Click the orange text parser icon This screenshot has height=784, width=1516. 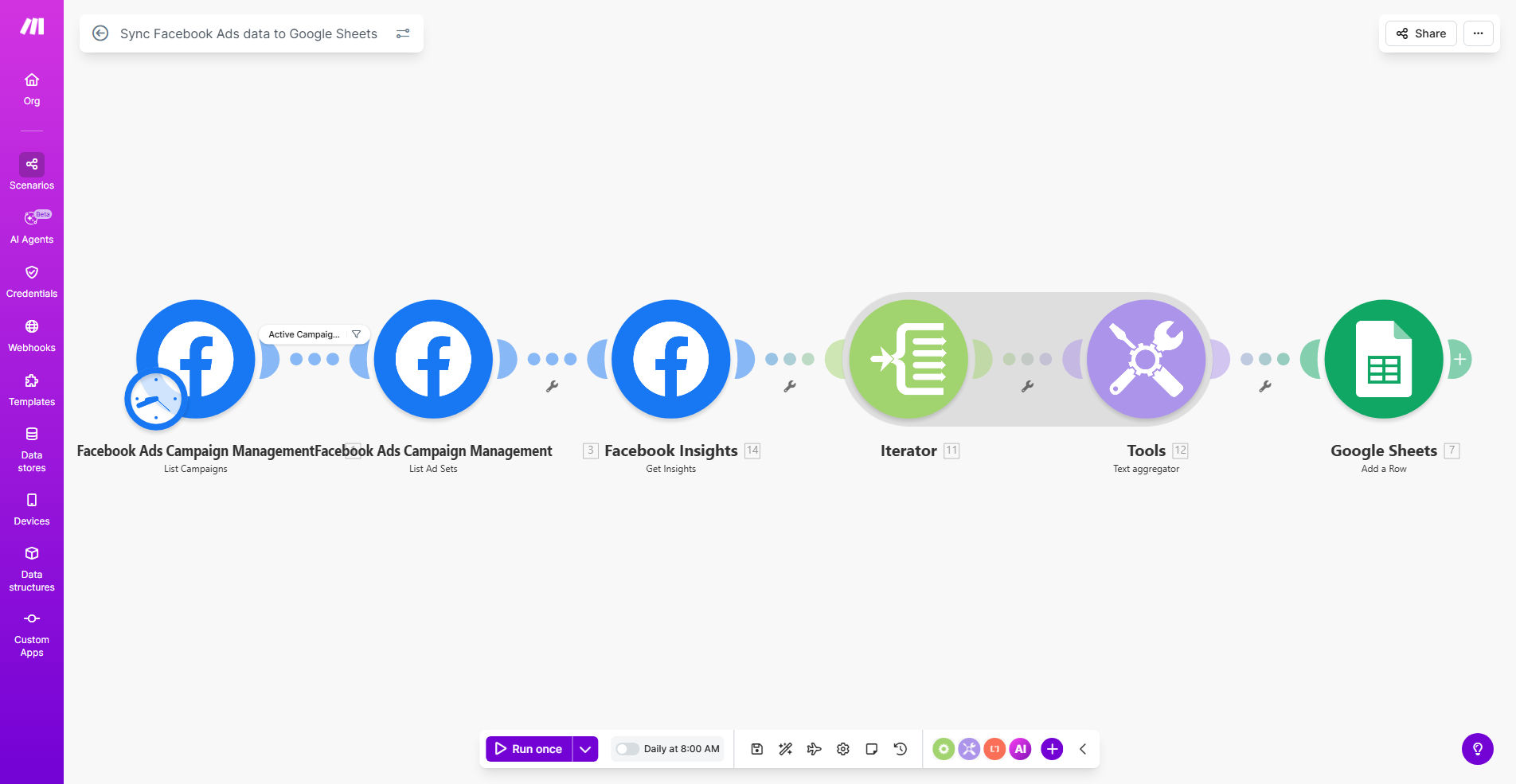click(994, 749)
